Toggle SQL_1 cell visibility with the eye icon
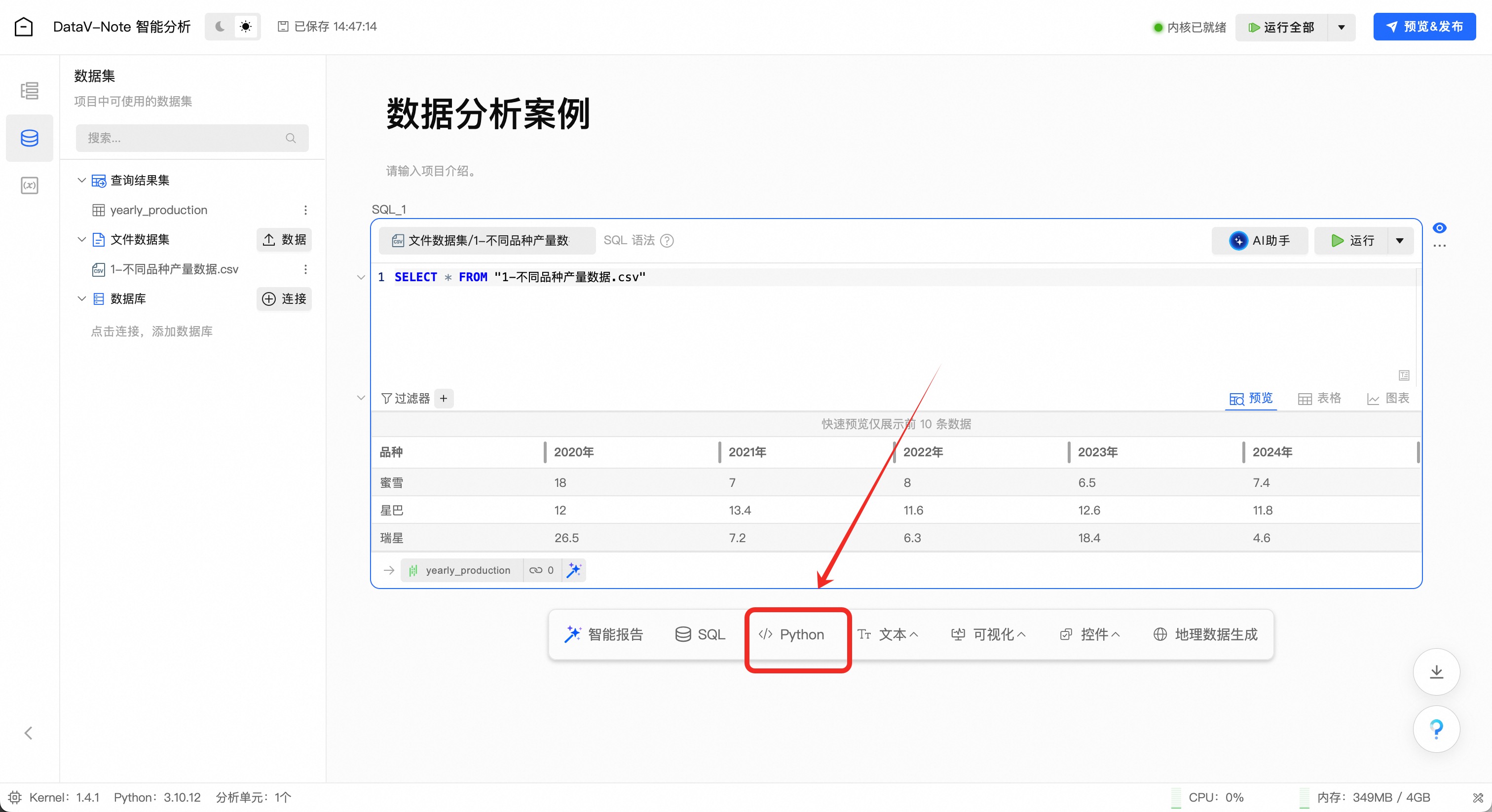The width and height of the screenshot is (1492, 812). click(x=1439, y=227)
